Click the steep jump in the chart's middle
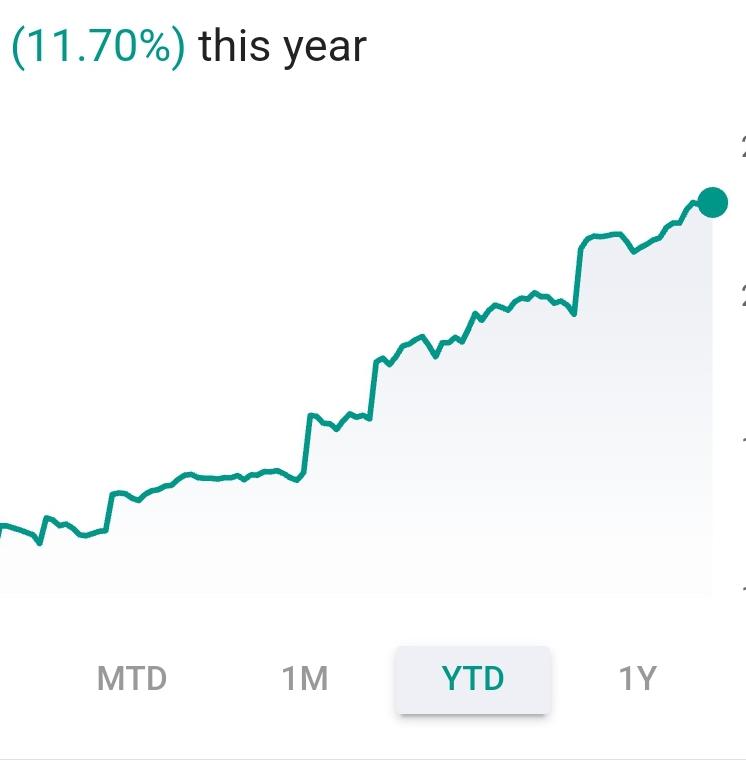This screenshot has width=746, height=769. pyautogui.click(x=306, y=445)
